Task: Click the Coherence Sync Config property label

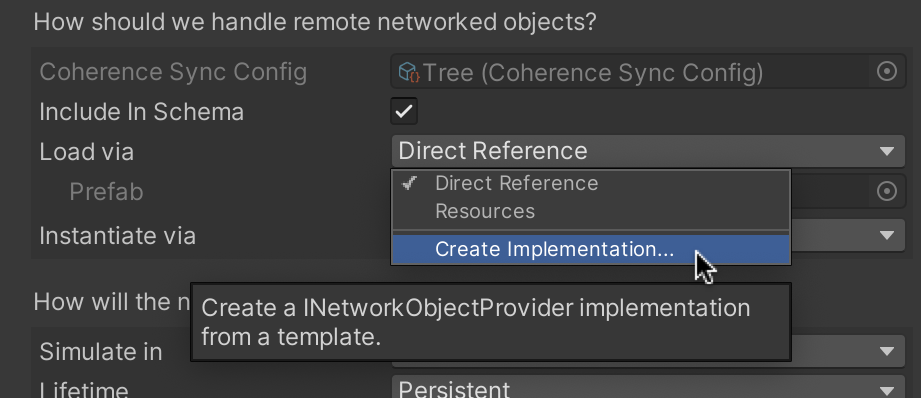Action: coord(173,72)
